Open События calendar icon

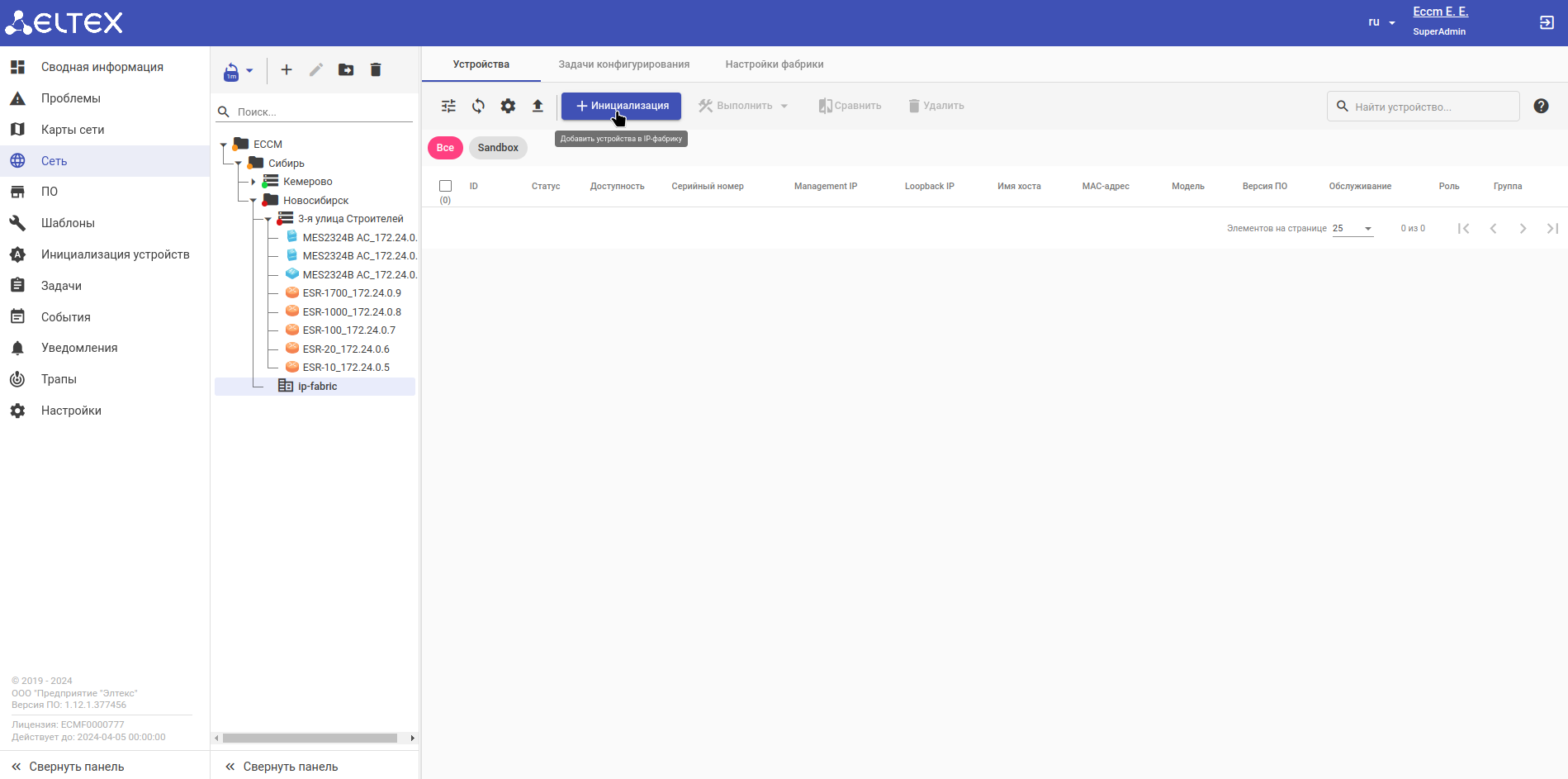tap(17, 317)
